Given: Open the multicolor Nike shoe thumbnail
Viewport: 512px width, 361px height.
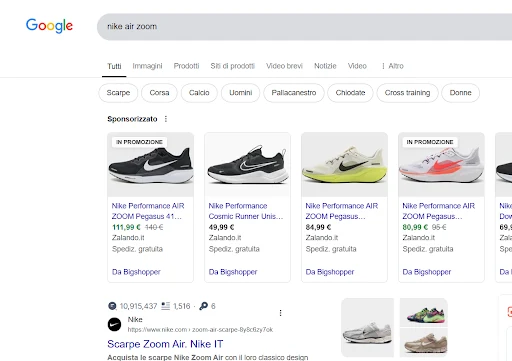Looking at the screenshot, I should (424, 312).
